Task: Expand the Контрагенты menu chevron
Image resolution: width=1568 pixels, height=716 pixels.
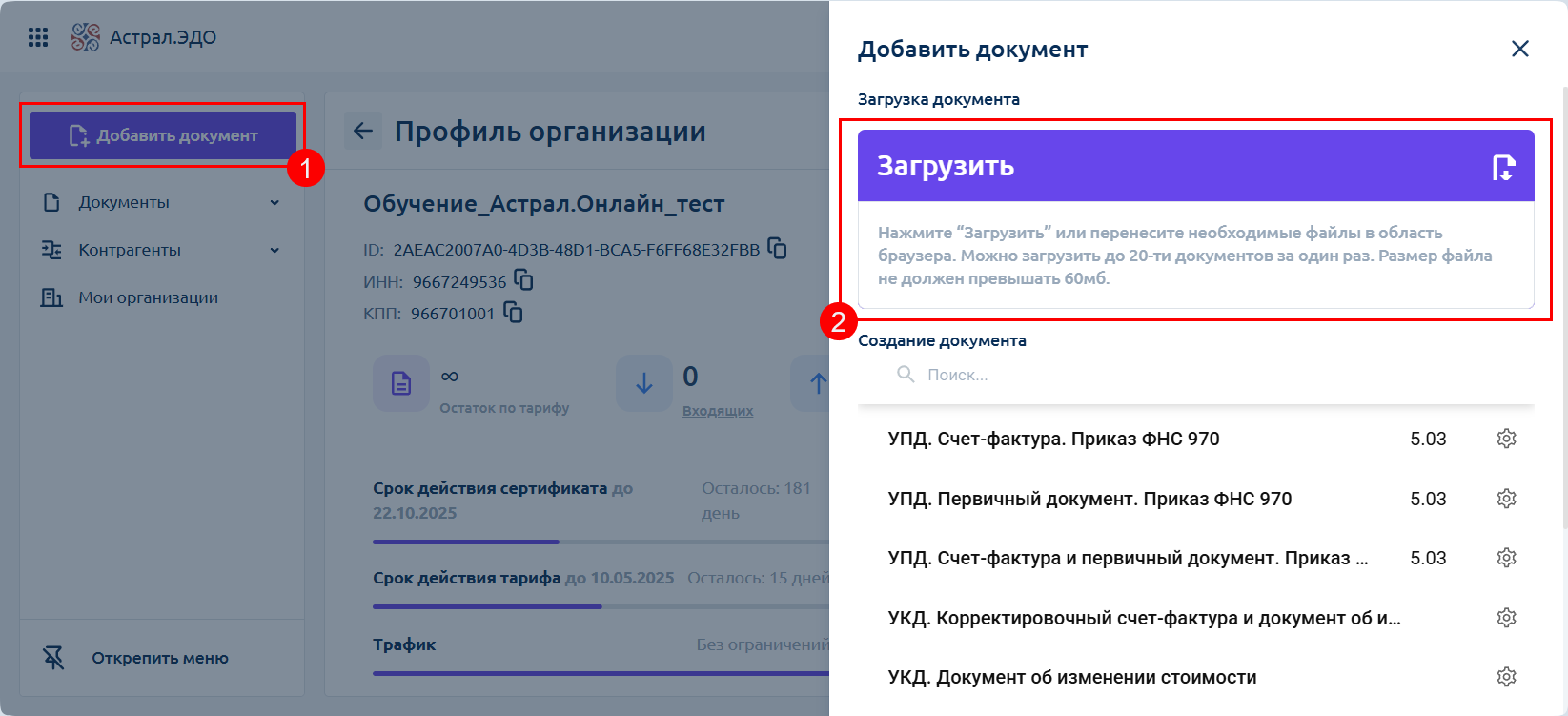Action: (275, 250)
